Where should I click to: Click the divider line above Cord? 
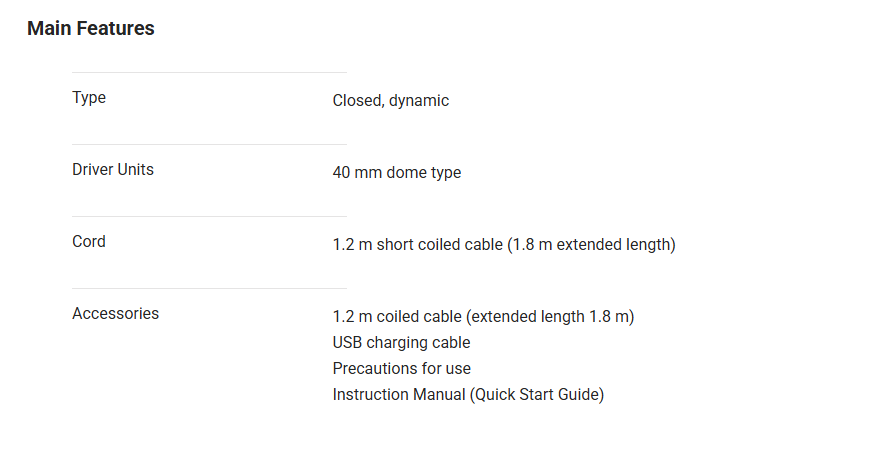(209, 216)
